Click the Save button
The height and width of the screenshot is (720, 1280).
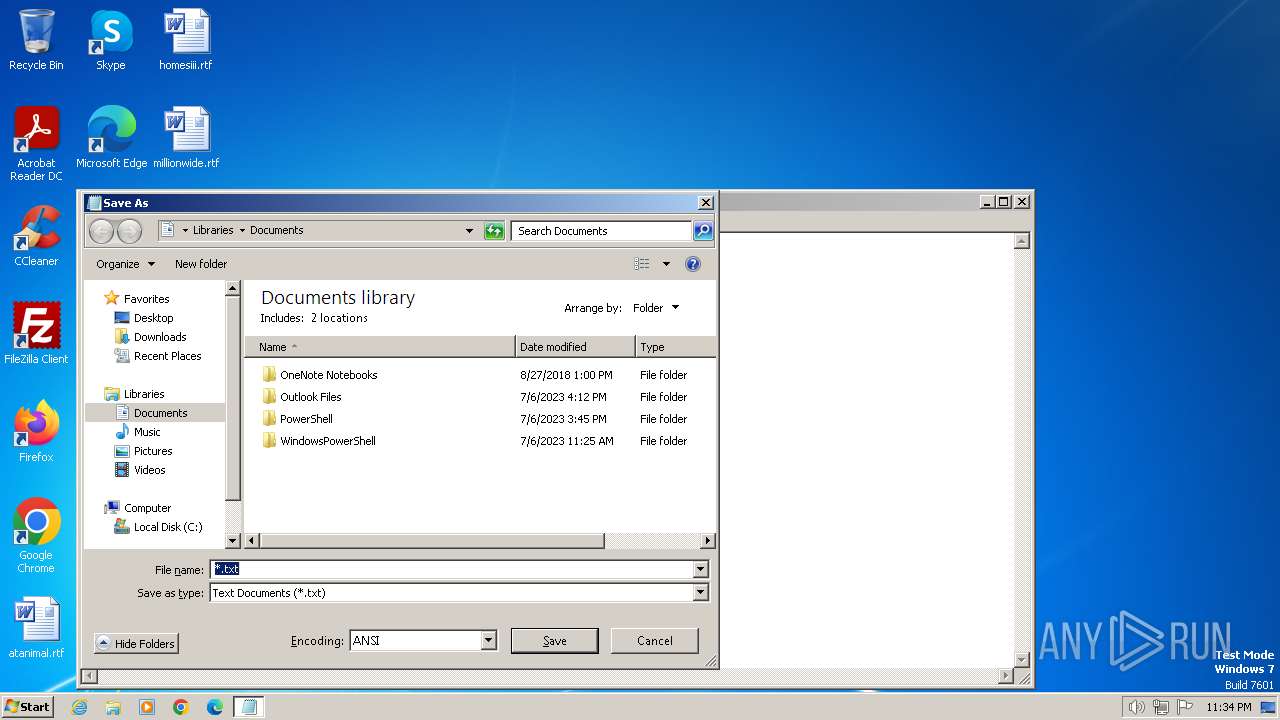pos(555,641)
